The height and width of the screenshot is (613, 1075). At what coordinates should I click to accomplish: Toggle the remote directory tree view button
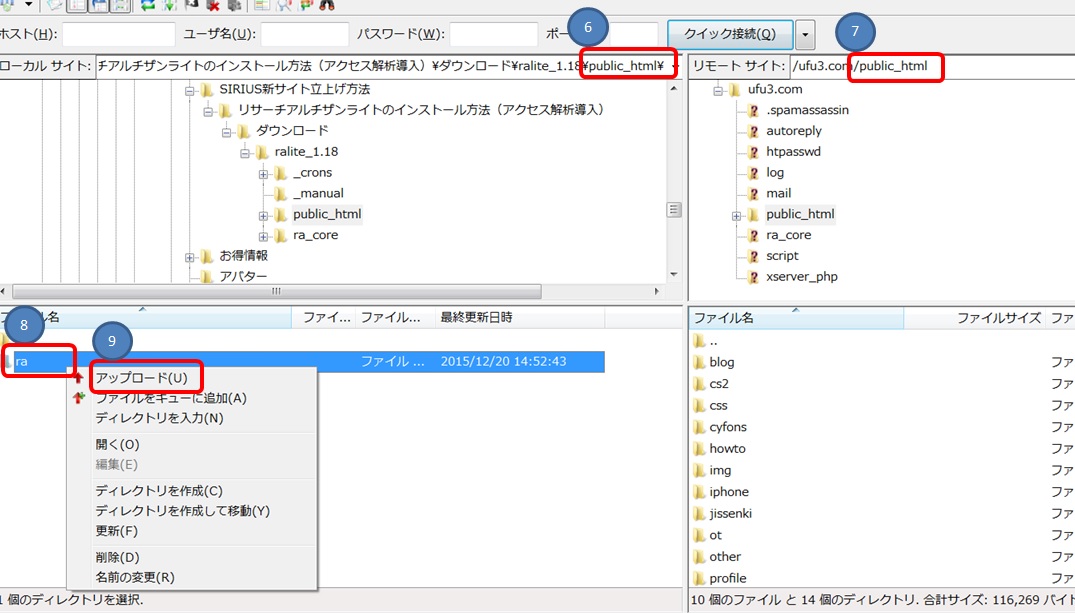click(x=98, y=5)
